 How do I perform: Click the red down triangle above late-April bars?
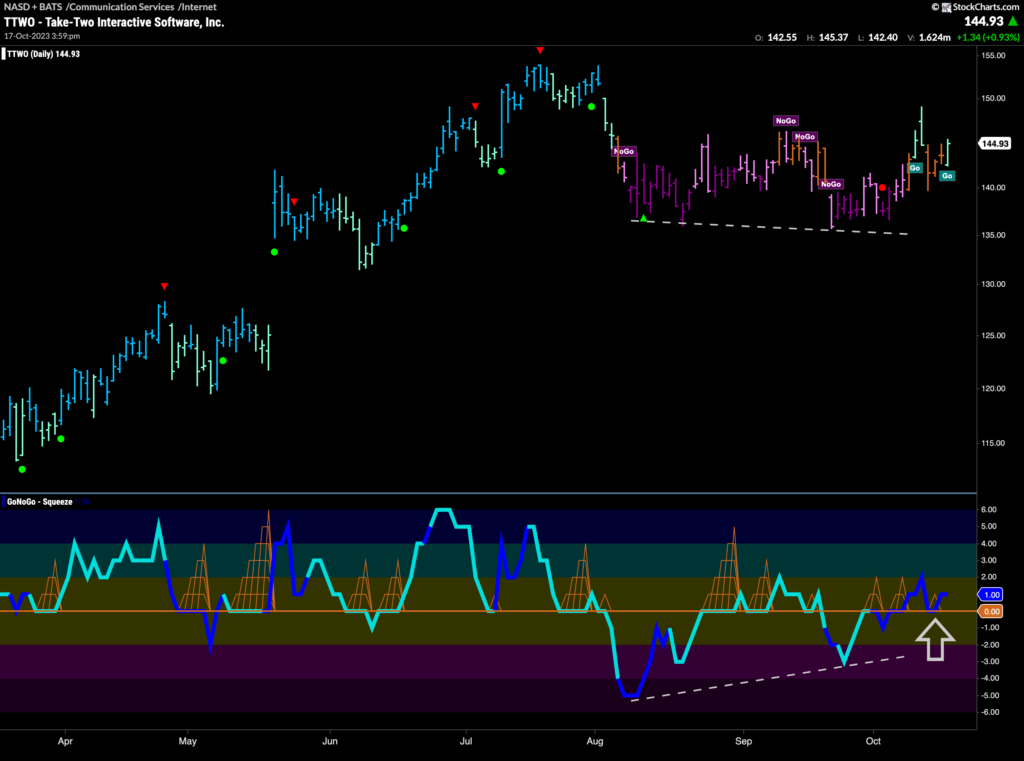point(164,287)
